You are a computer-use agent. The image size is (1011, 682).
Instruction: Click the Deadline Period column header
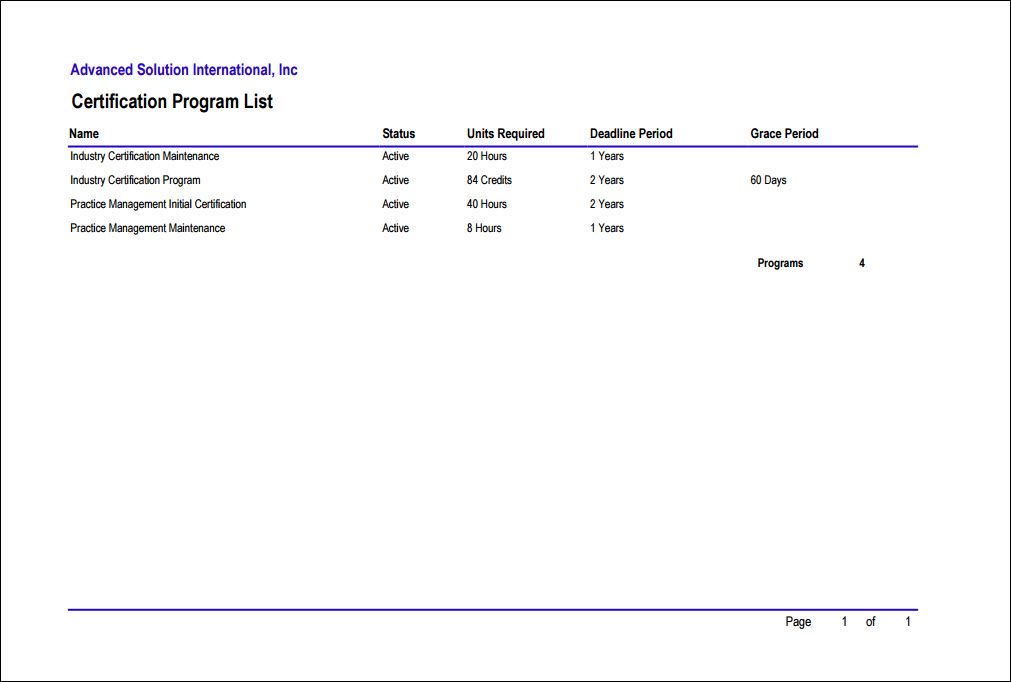631,133
